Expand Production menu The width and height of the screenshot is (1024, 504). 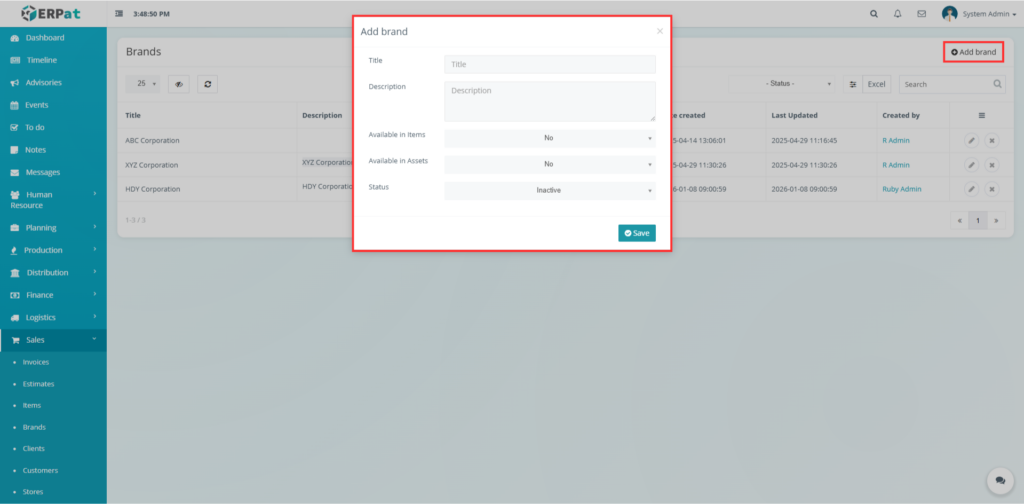(53, 250)
